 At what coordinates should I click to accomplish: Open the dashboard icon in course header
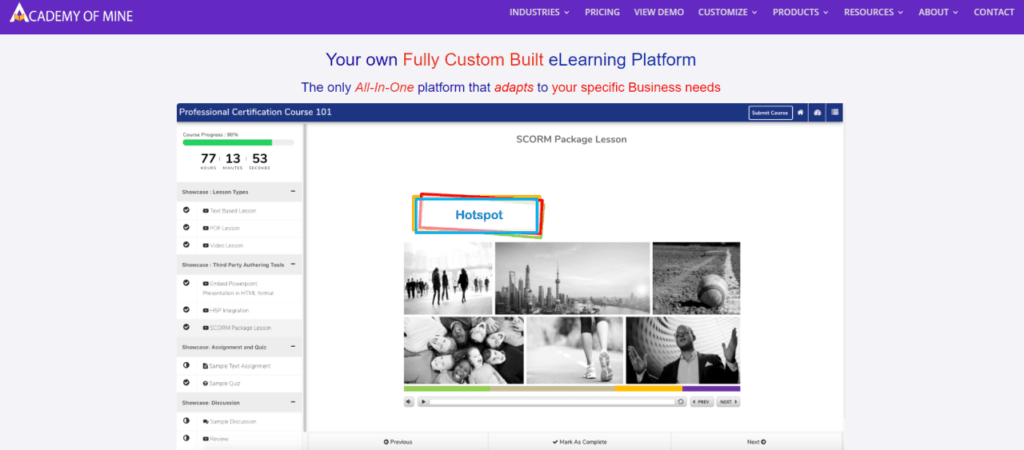coord(817,112)
